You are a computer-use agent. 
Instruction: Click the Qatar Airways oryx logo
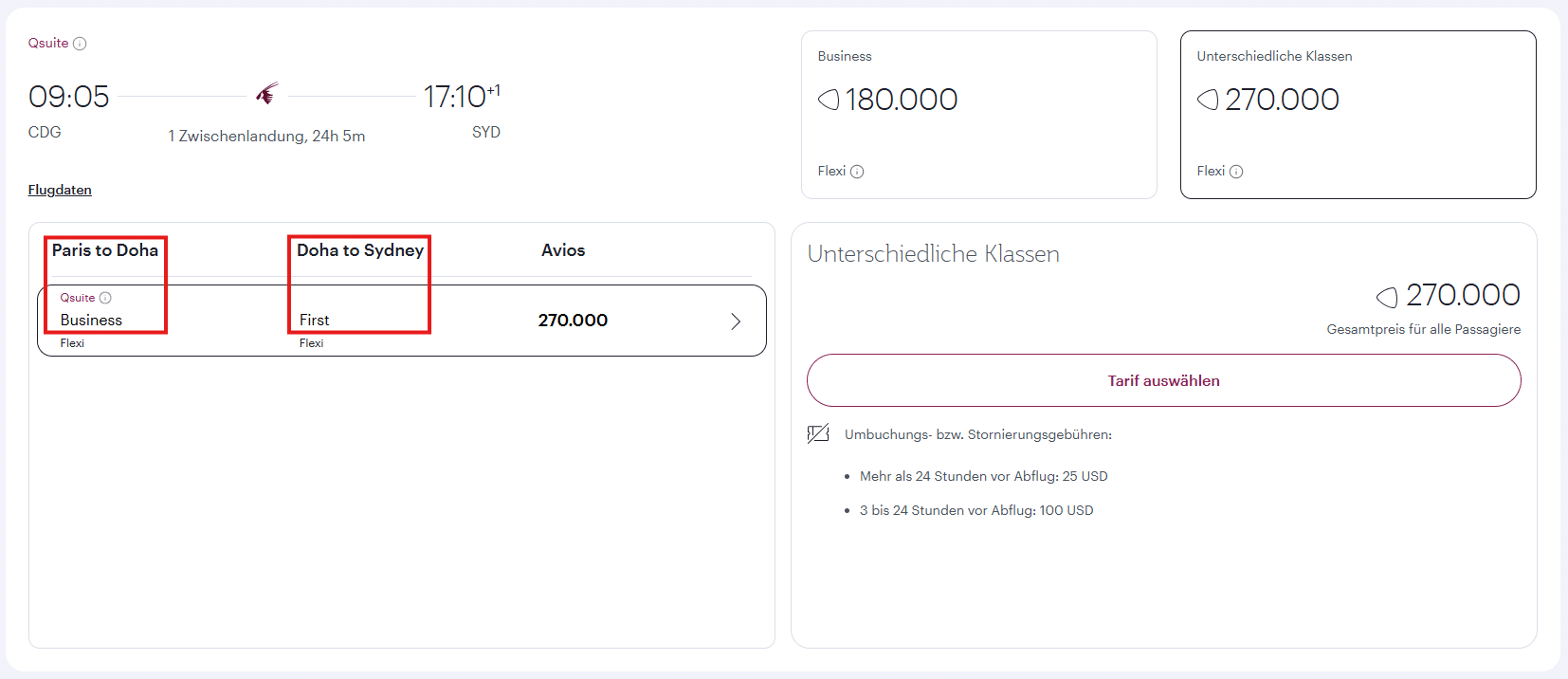coord(267,94)
